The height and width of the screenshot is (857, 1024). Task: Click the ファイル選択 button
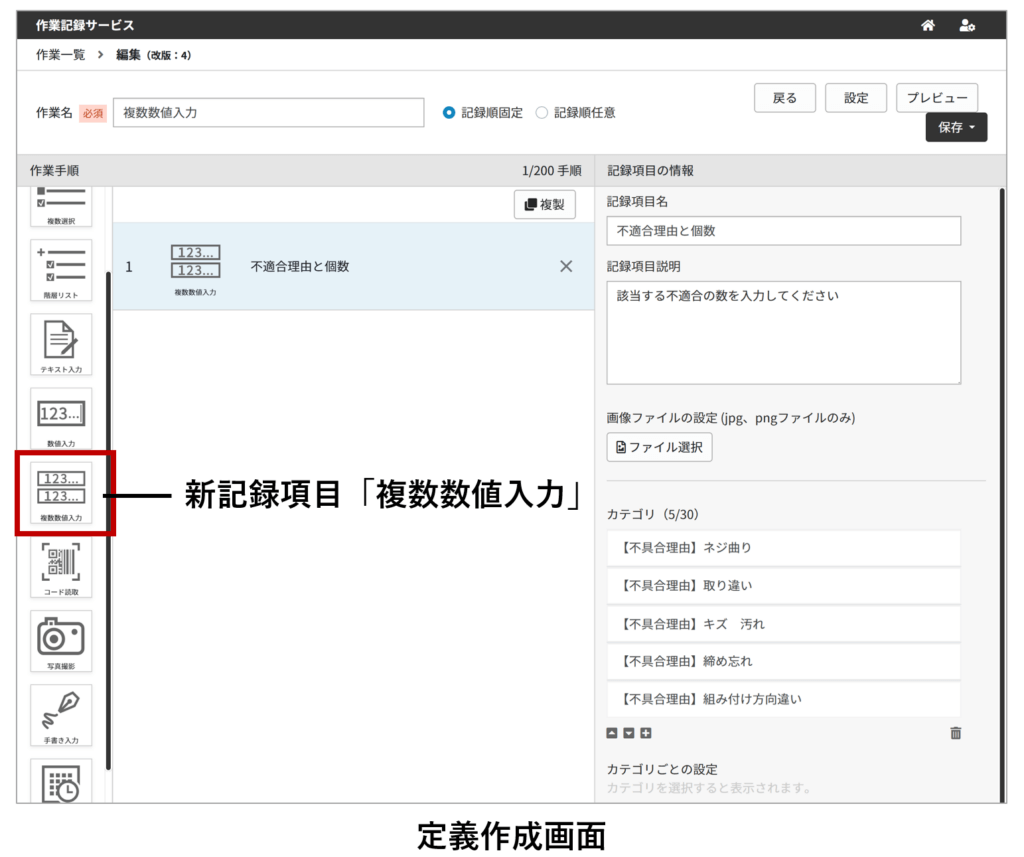click(659, 447)
